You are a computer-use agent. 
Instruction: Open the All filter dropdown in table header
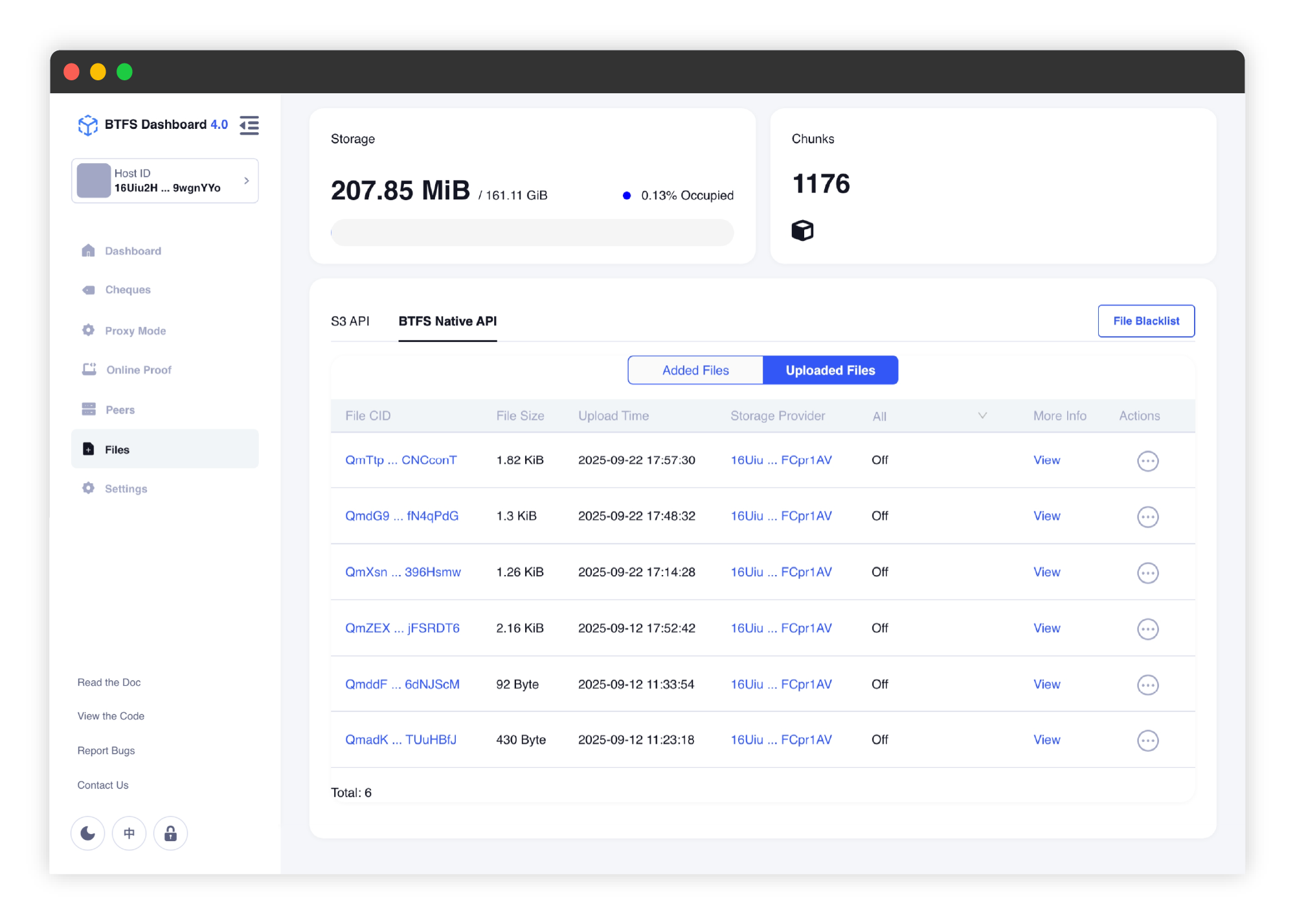point(929,416)
